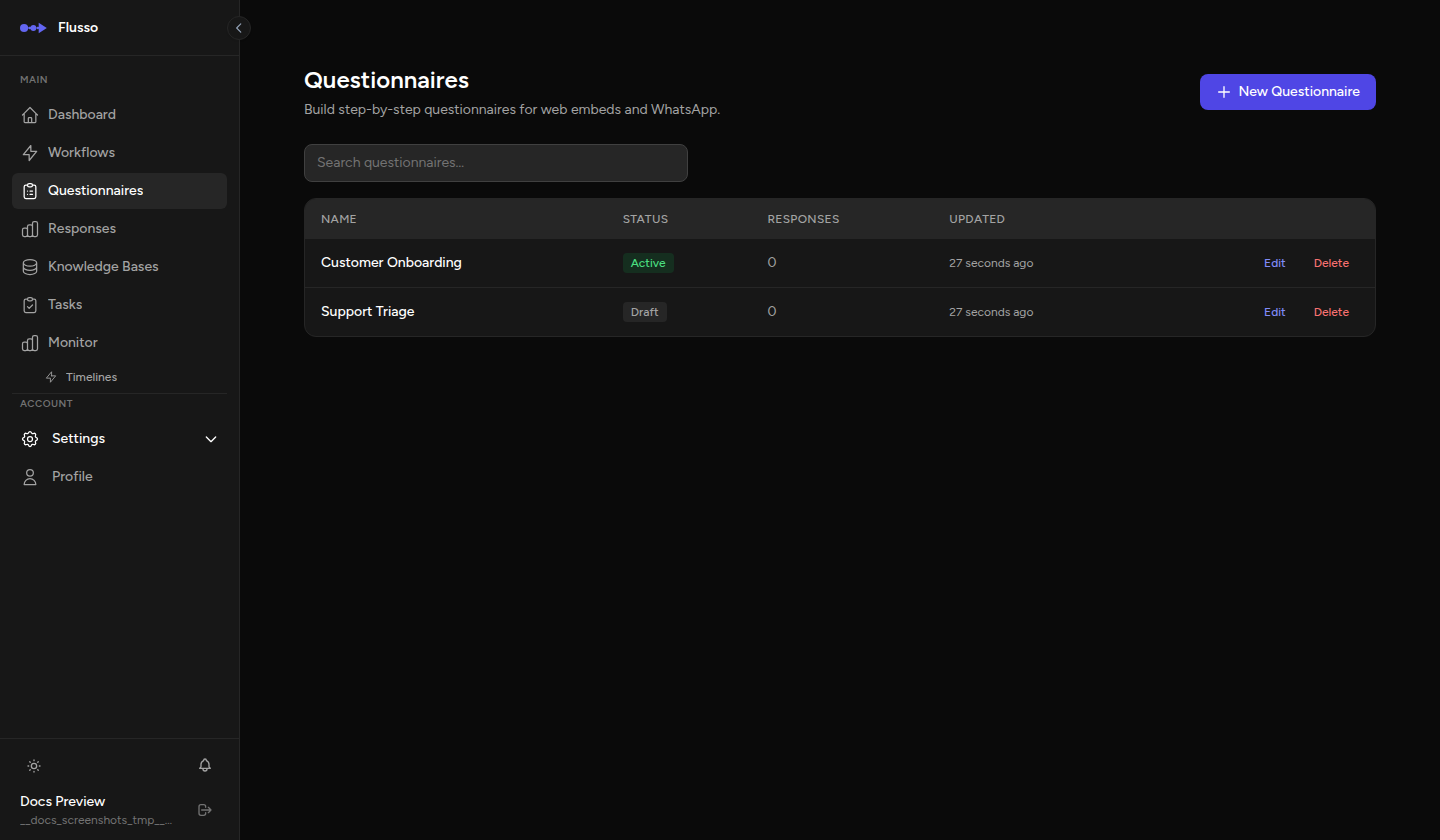Click the Knowledge Bases database icon
The image size is (1440, 840).
click(x=30, y=267)
